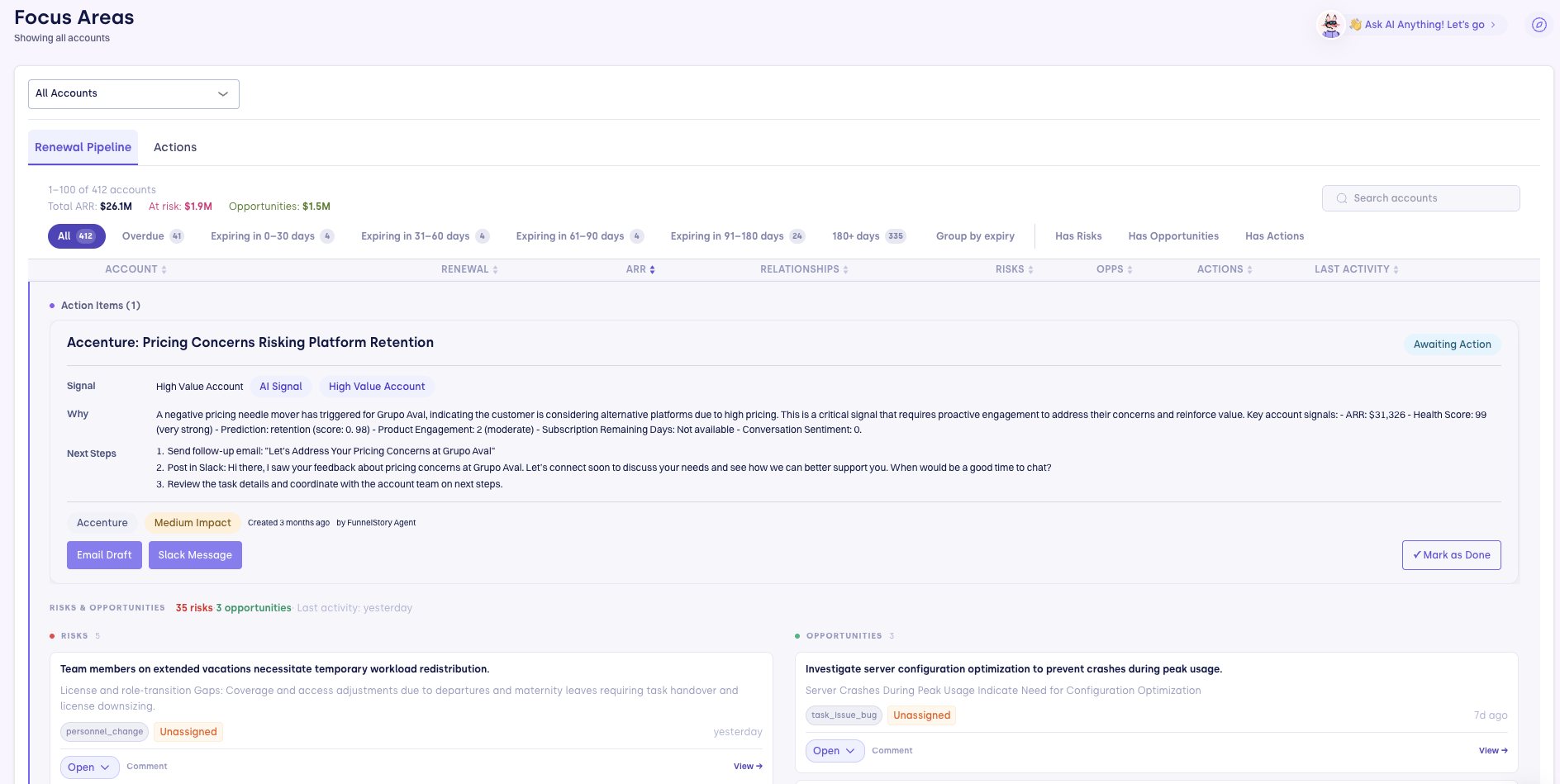Sort by ACTIONS column arrows
Viewport: 1560px width, 784px height.
click(1249, 269)
